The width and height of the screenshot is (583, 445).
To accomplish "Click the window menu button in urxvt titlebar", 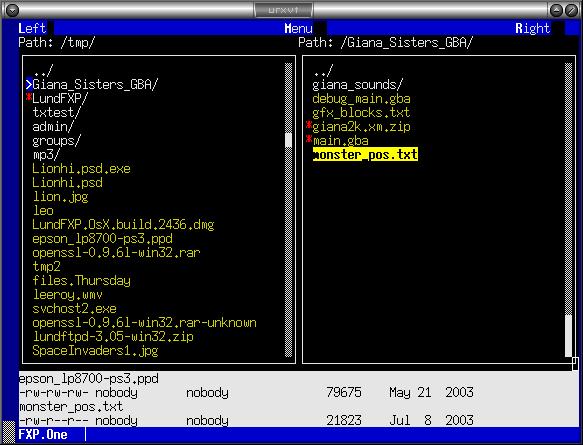I will click(x=12, y=10).
